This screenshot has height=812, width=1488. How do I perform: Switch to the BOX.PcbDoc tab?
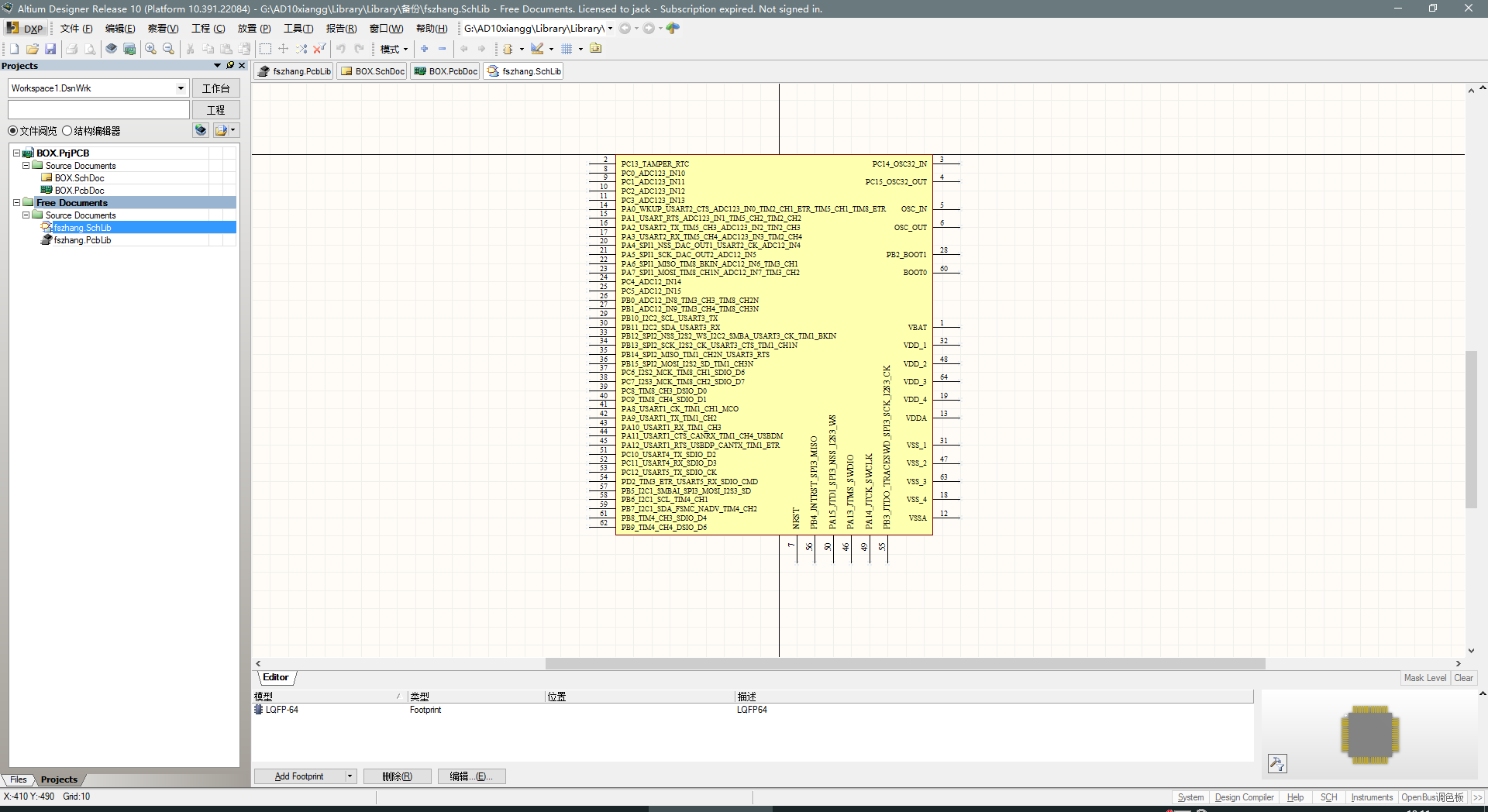(x=445, y=71)
